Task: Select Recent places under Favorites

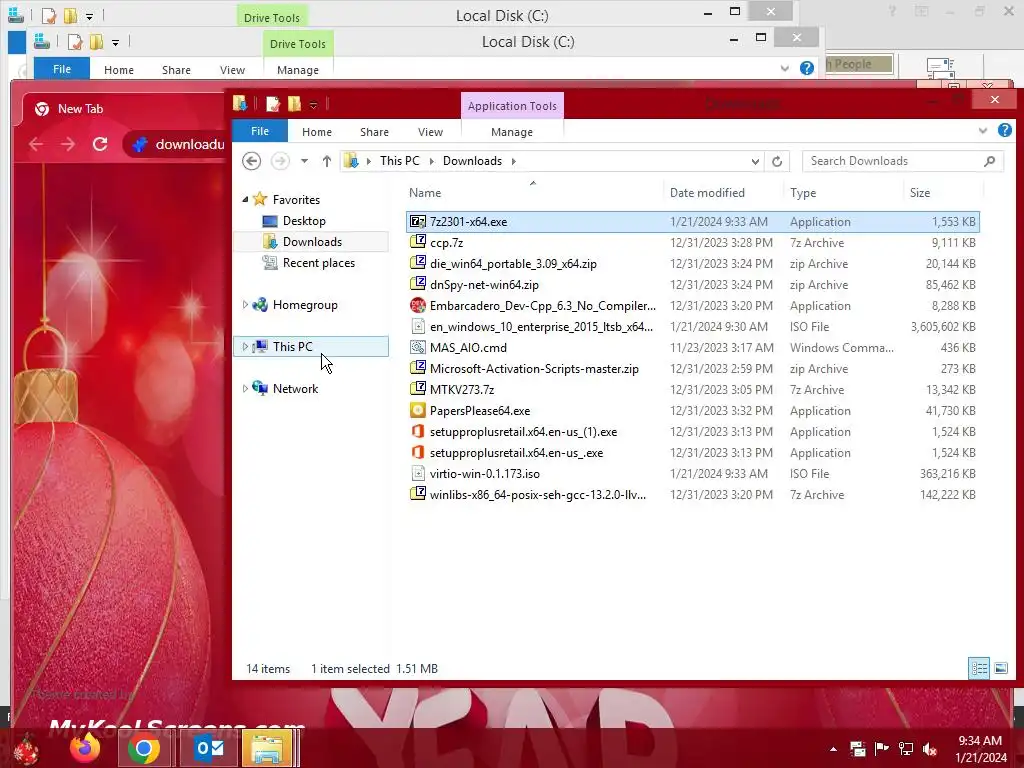Action: 319,263
